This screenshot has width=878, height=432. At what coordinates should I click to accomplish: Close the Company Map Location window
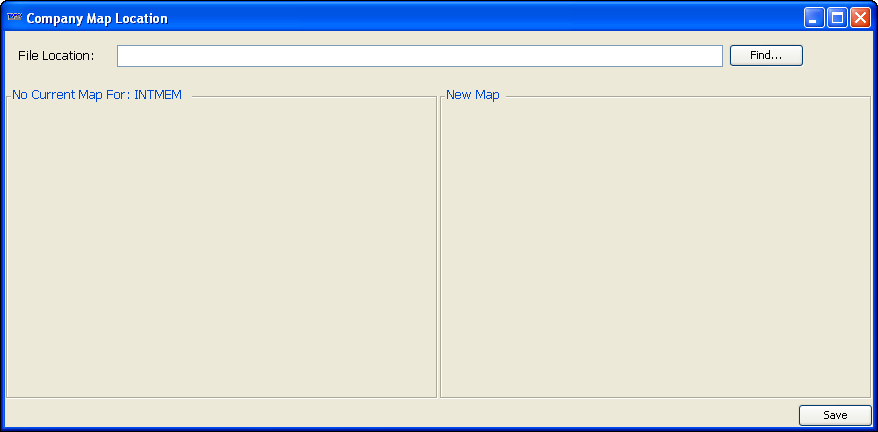pos(860,18)
